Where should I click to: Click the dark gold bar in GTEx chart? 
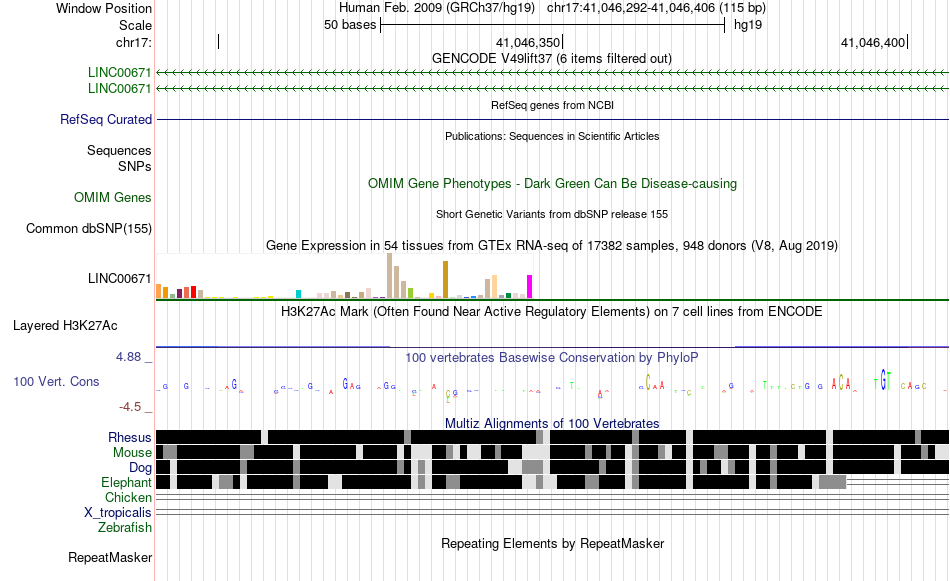point(445,279)
